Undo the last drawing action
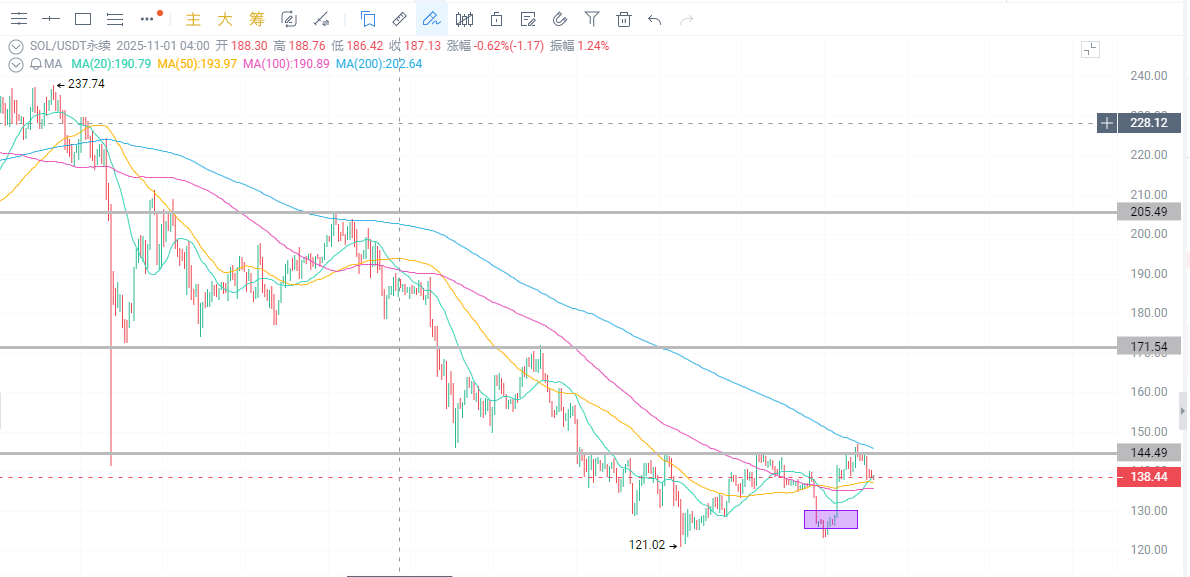The width and height of the screenshot is (1190, 577). coord(655,19)
